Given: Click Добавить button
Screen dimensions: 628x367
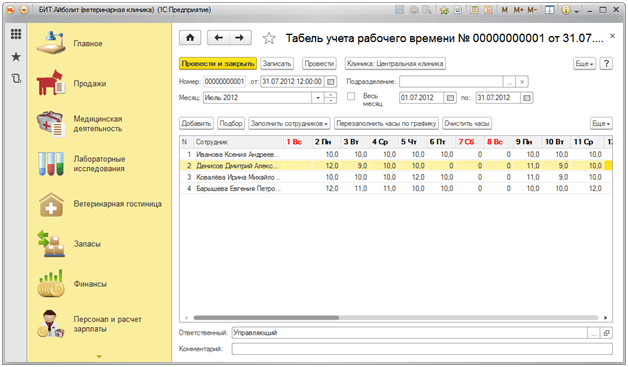Looking at the screenshot, I should [196, 123].
